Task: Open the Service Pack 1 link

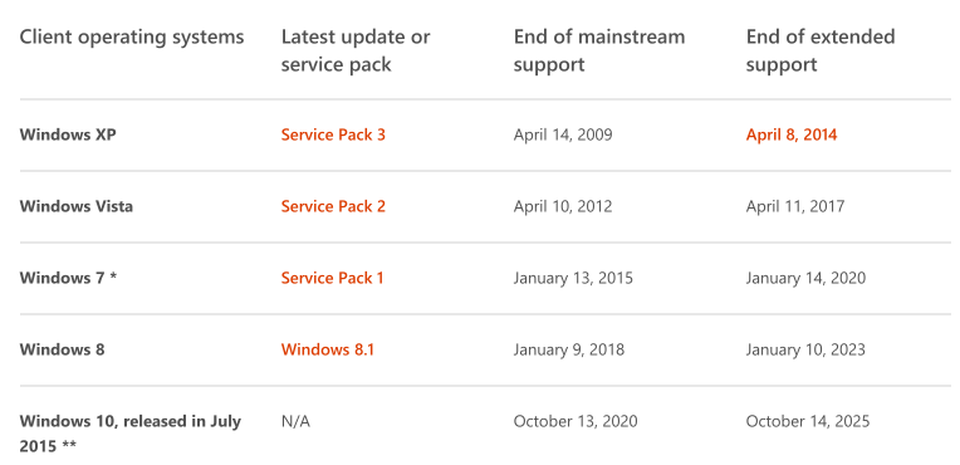Action: [x=332, y=278]
